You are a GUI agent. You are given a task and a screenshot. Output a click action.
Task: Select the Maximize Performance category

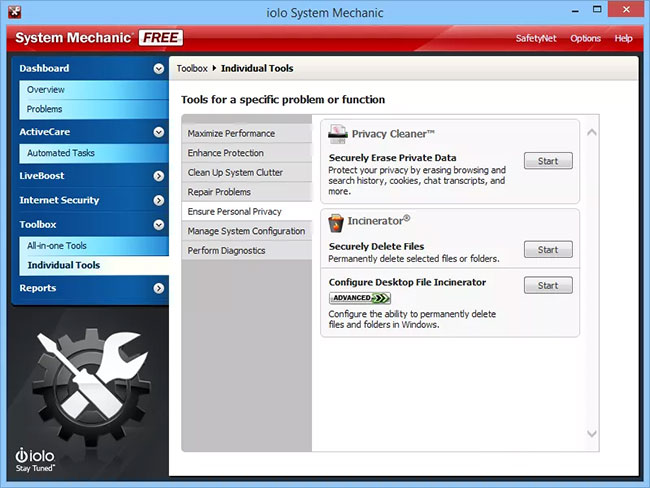pos(247,134)
